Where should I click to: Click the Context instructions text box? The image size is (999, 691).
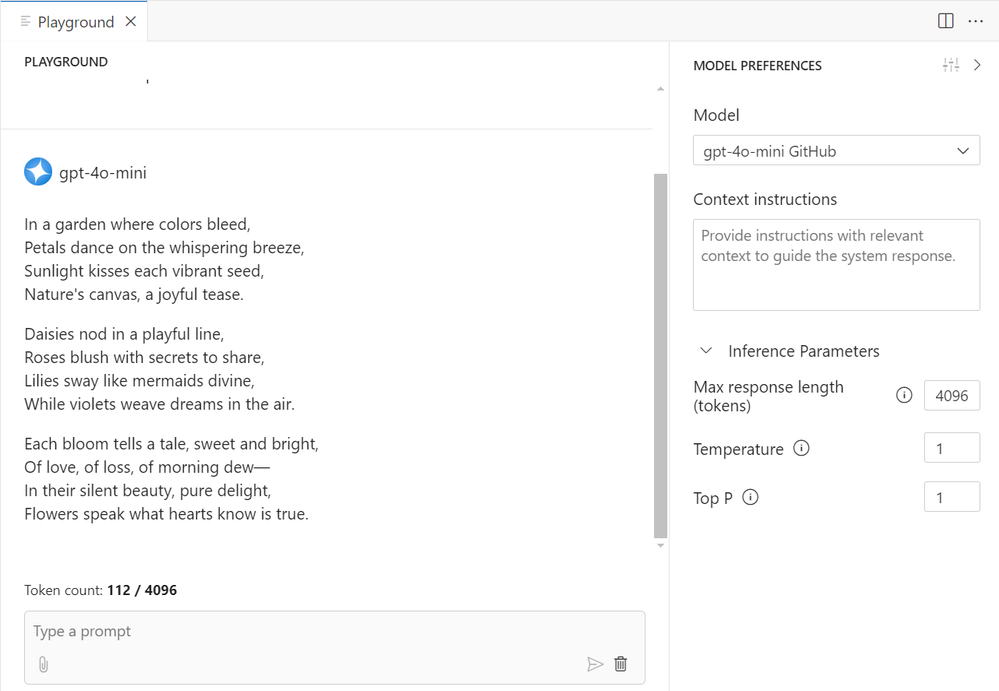[836, 265]
